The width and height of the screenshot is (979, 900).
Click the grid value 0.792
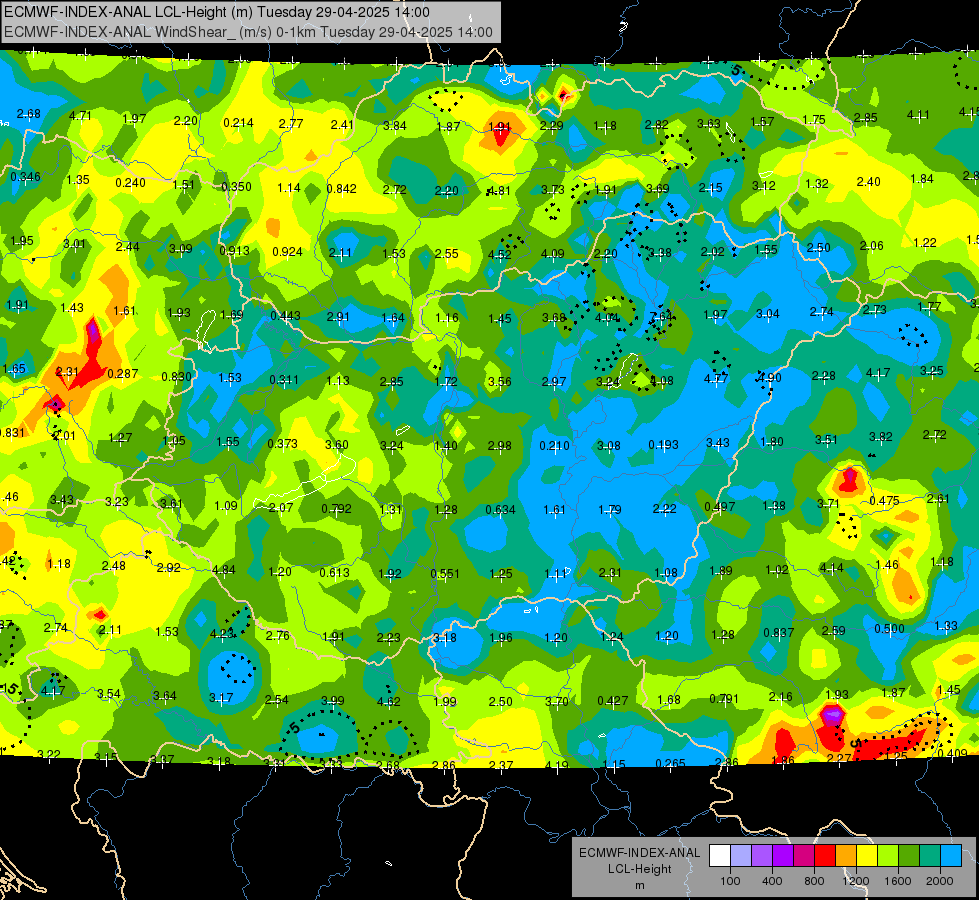coord(336,508)
